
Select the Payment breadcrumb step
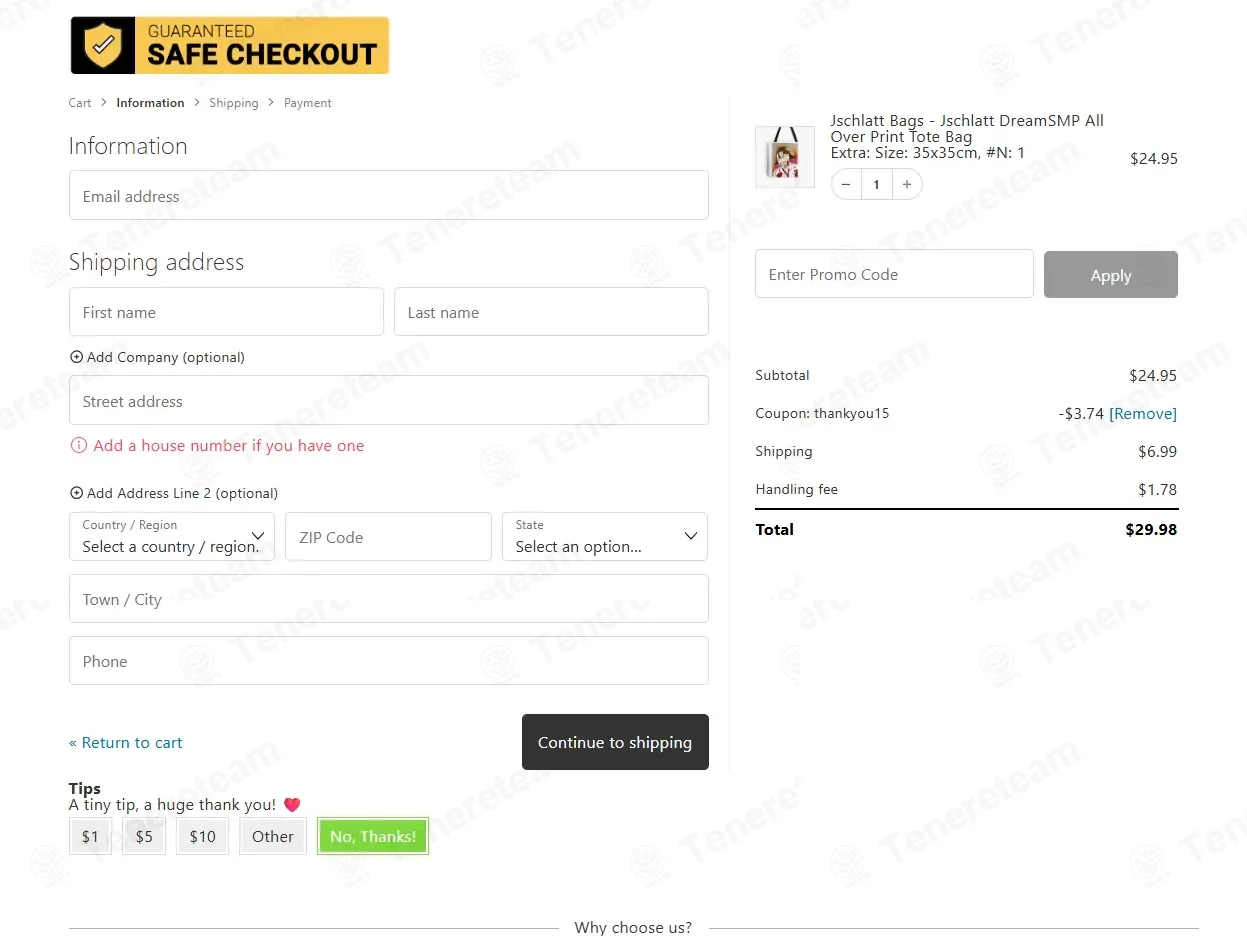tap(308, 103)
